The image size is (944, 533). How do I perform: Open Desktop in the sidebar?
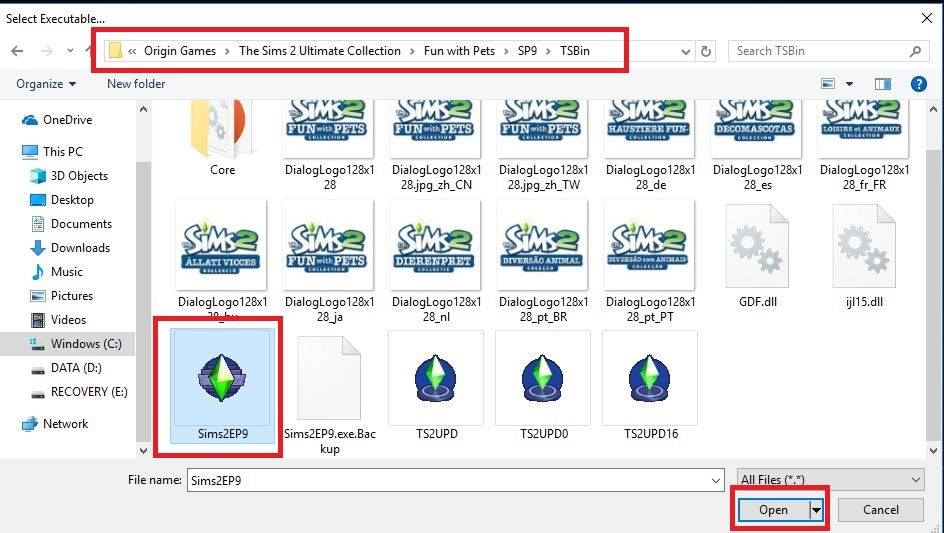61,200
